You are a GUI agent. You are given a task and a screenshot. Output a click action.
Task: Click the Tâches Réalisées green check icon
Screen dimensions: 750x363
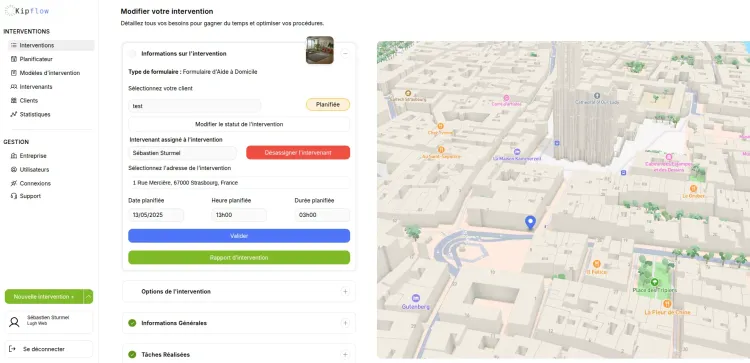132,355
